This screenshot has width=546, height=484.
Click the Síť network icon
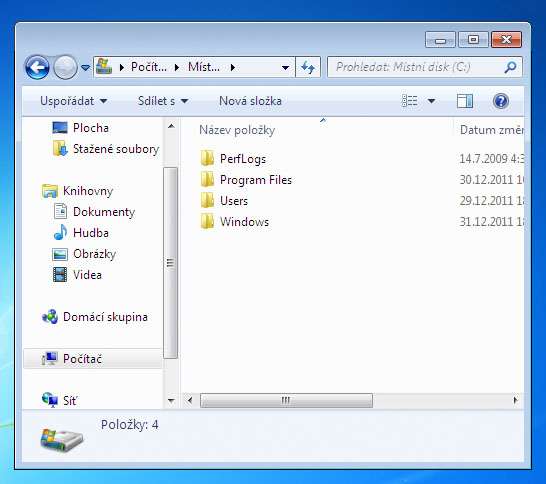[x=50, y=400]
